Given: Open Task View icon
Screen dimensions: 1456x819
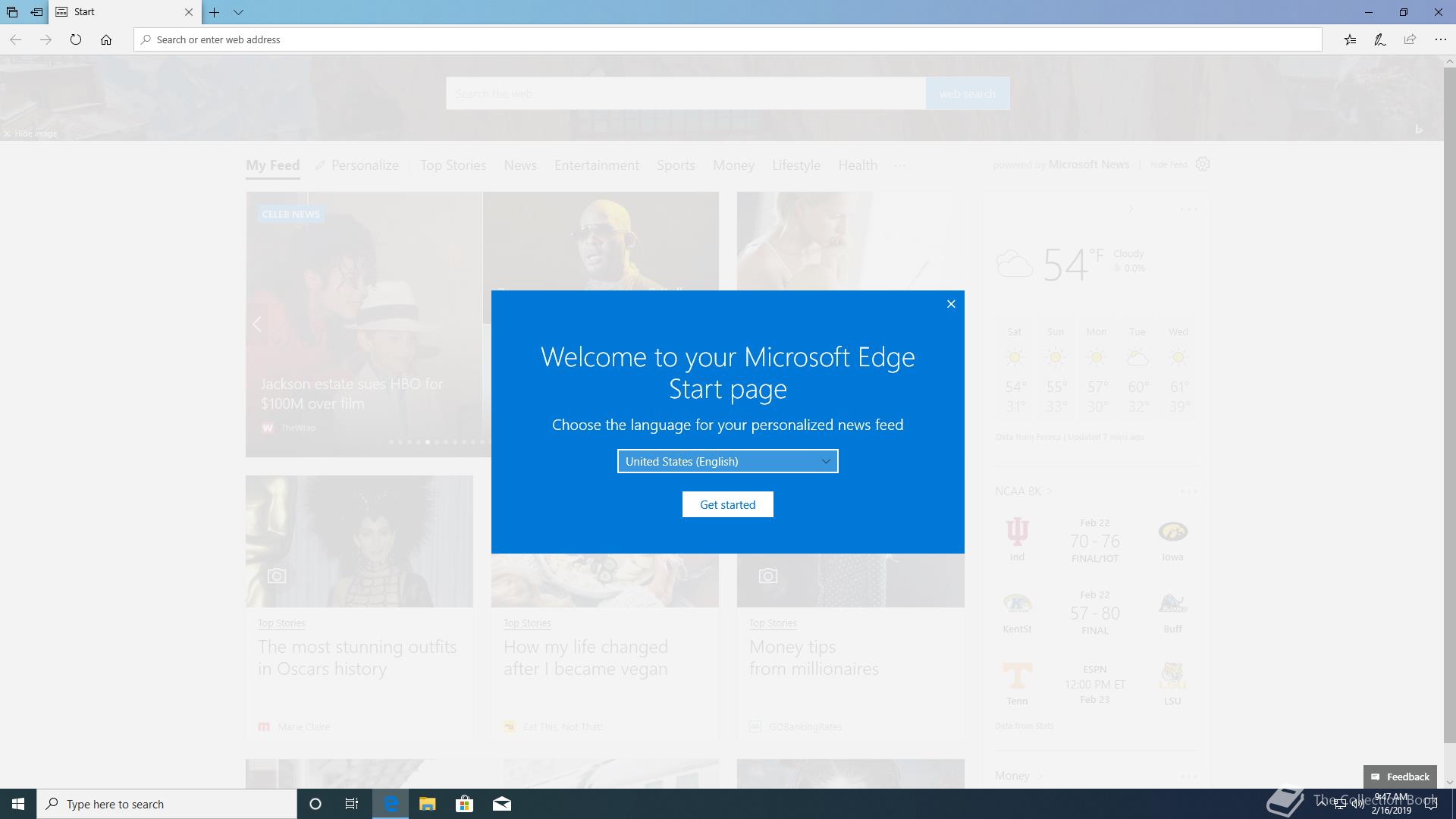Looking at the screenshot, I should pos(352,804).
